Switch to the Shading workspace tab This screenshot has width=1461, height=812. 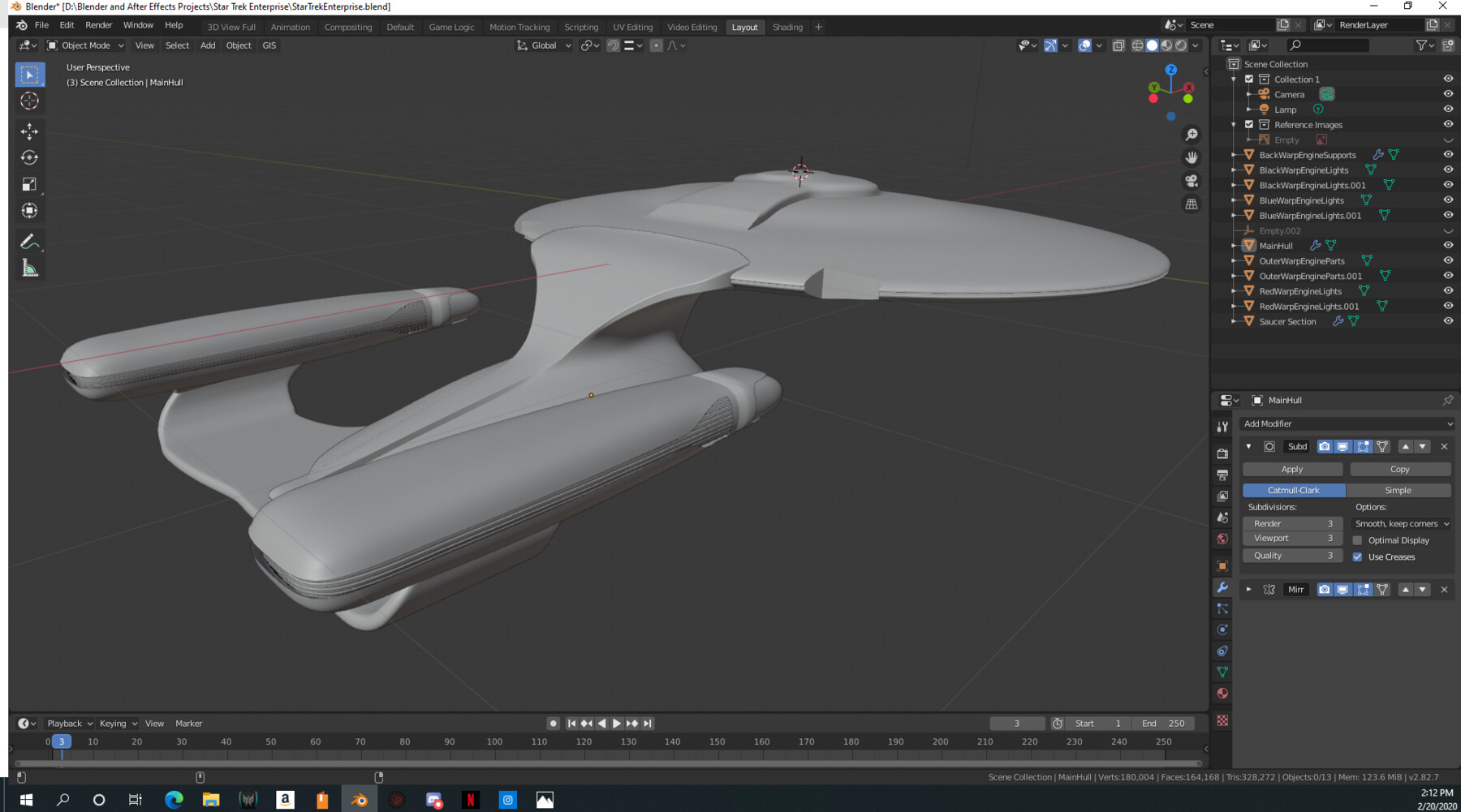coord(787,27)
